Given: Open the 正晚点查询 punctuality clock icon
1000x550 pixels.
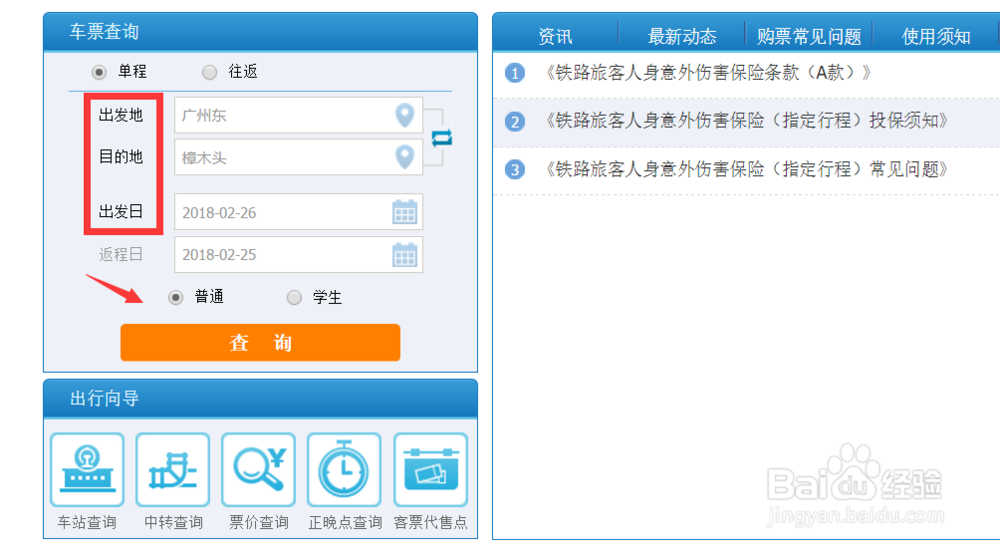Looking at the screenshot, I should 344,470.
